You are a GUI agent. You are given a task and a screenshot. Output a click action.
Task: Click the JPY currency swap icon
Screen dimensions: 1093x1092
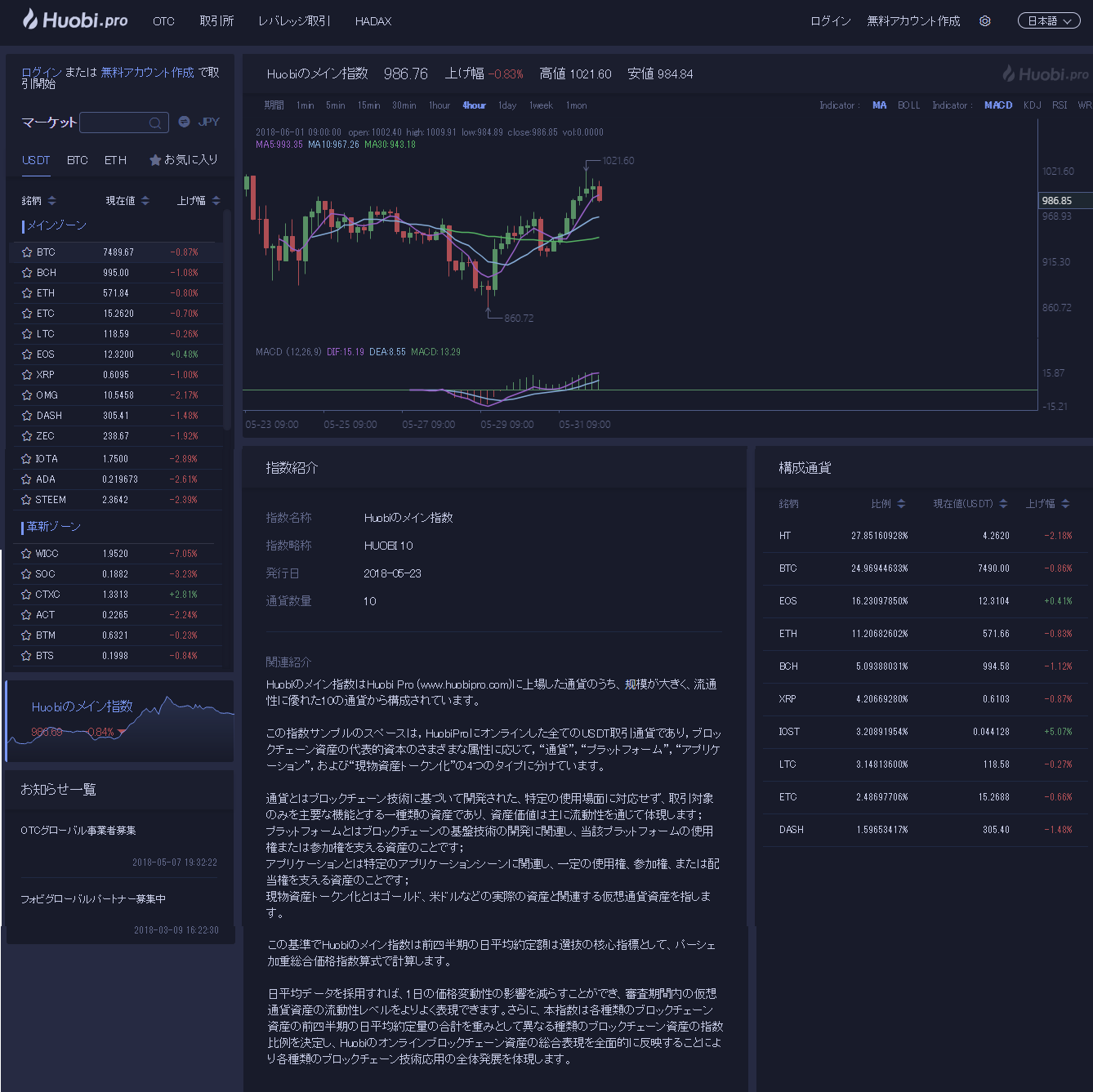pos(185,122)
